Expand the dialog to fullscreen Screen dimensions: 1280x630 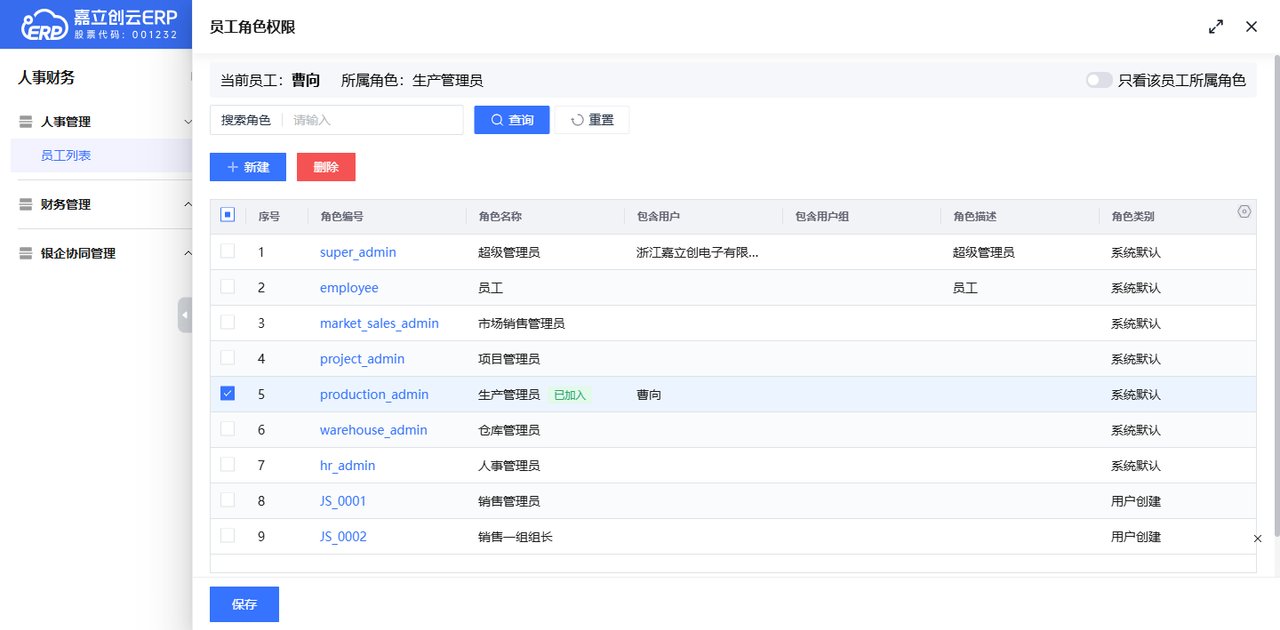pos(1216,27)
